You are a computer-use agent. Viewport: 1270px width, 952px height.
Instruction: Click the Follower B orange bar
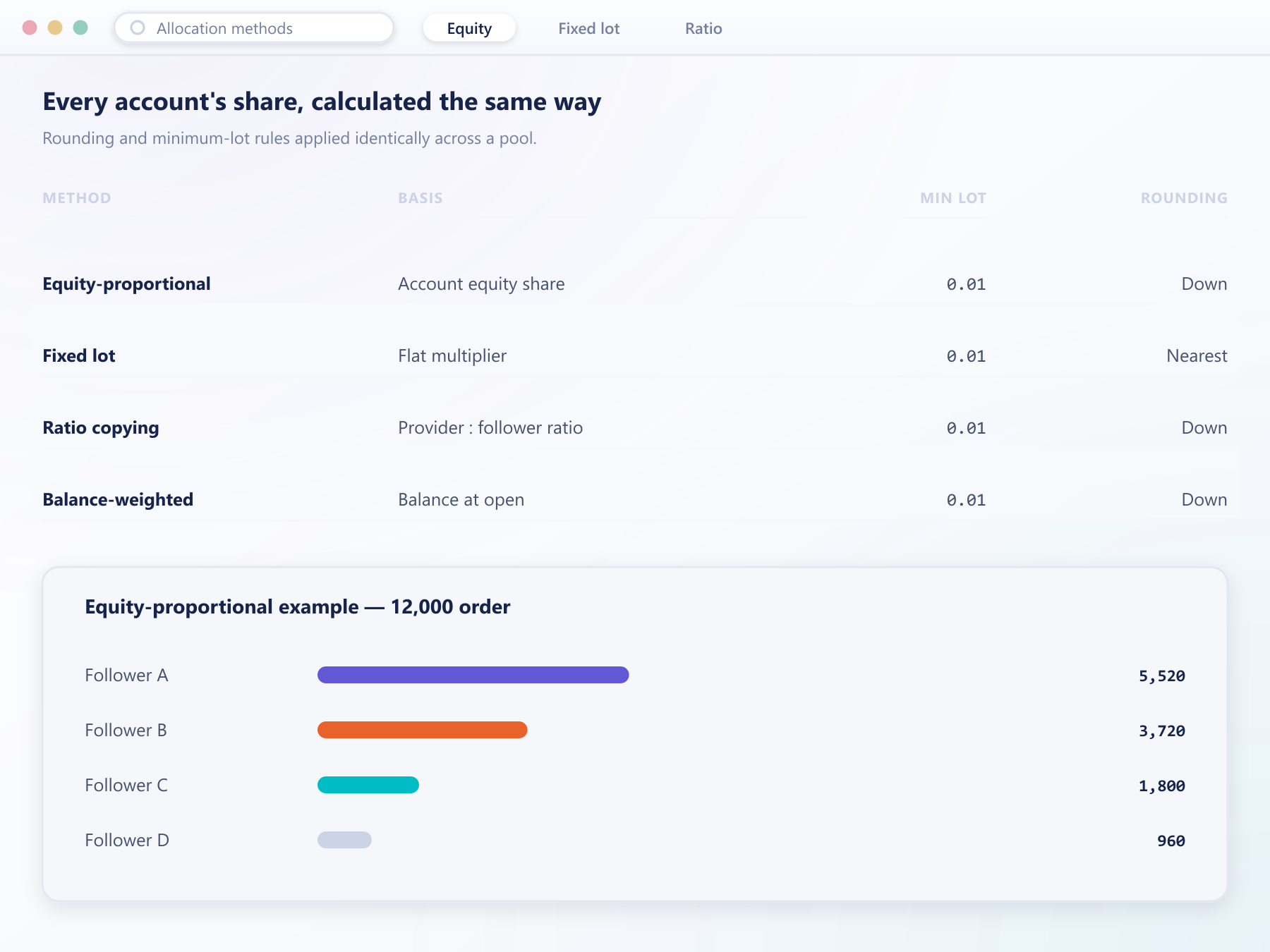pyautogui.click(x=423, y=730)
